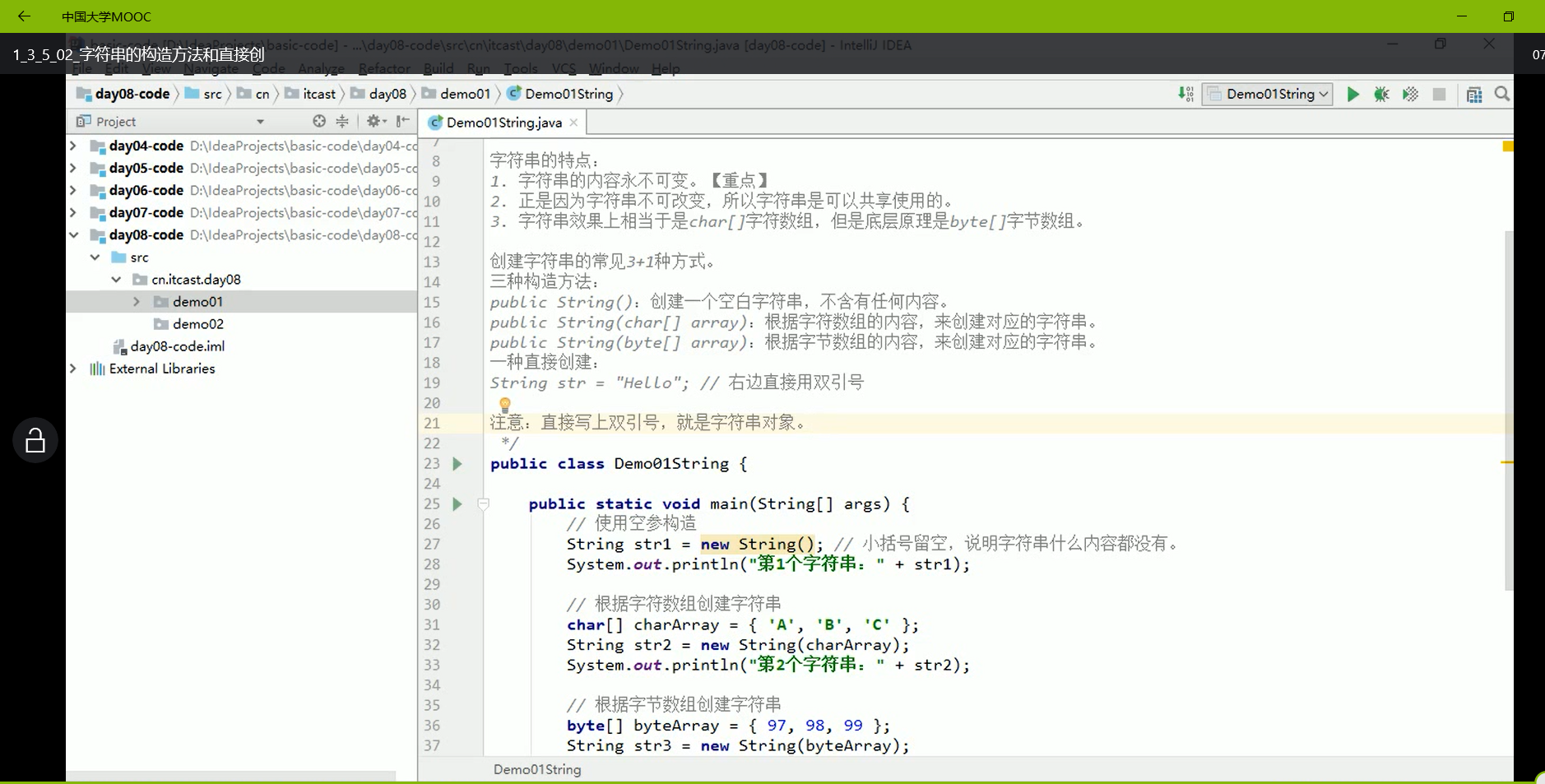Screen dimensions: 1545x784
Task: Go back using the MOOC back arrow
Action: [x=24, y=16]
